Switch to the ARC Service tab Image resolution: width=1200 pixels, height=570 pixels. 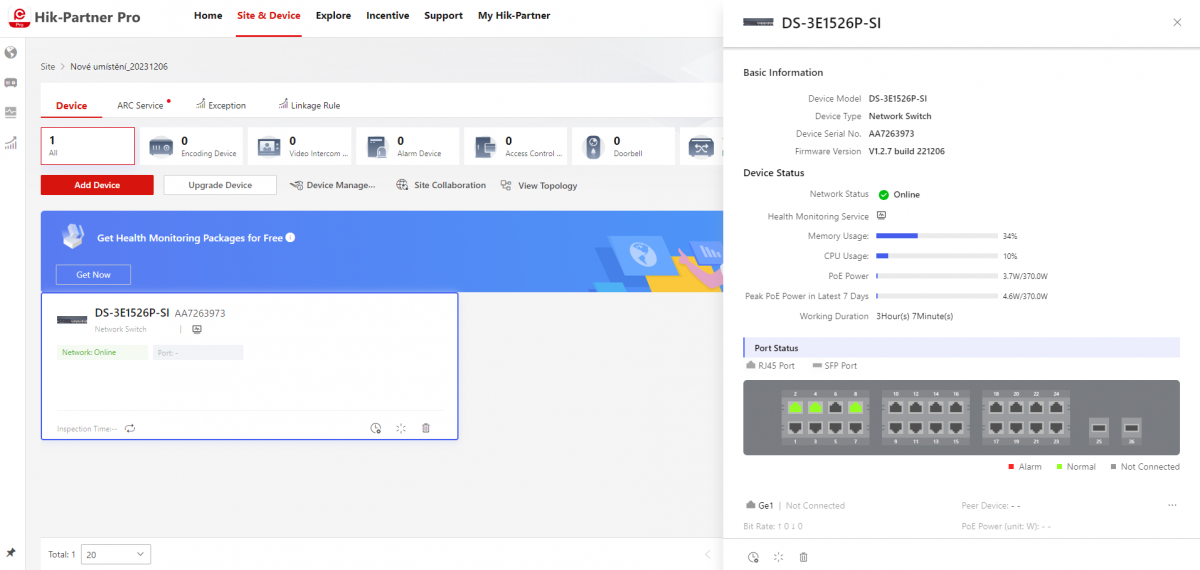coord(140,105)
